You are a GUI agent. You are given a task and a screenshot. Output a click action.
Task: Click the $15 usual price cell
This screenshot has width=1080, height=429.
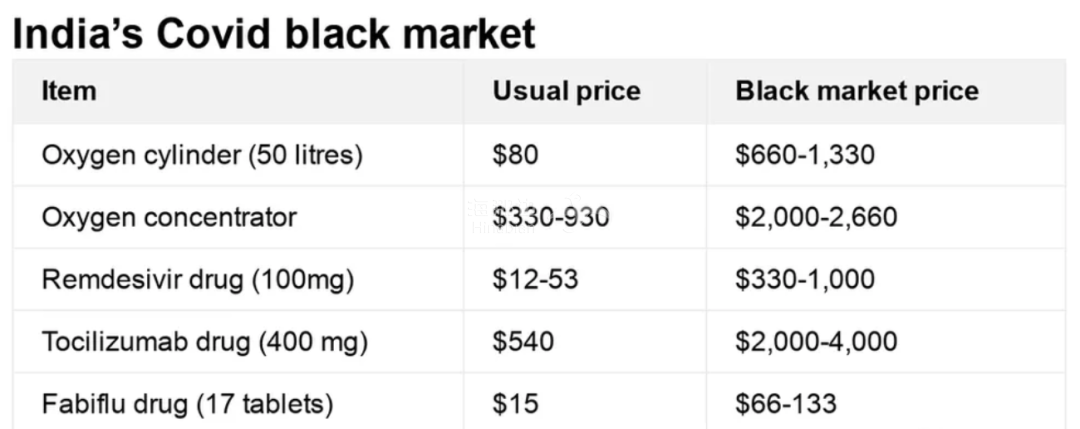coord(515,404)
